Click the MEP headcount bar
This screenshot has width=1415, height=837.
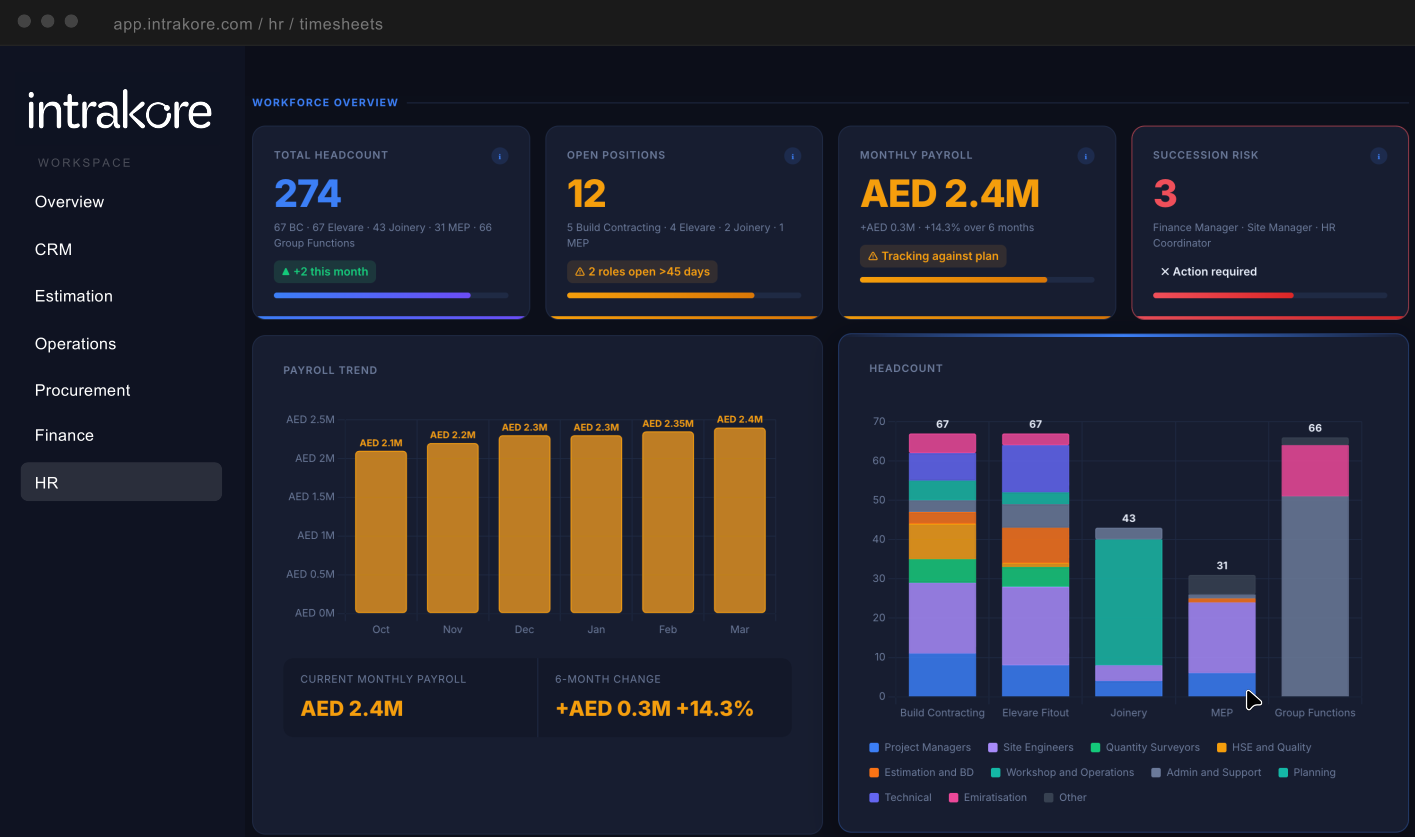[1222, 636]
